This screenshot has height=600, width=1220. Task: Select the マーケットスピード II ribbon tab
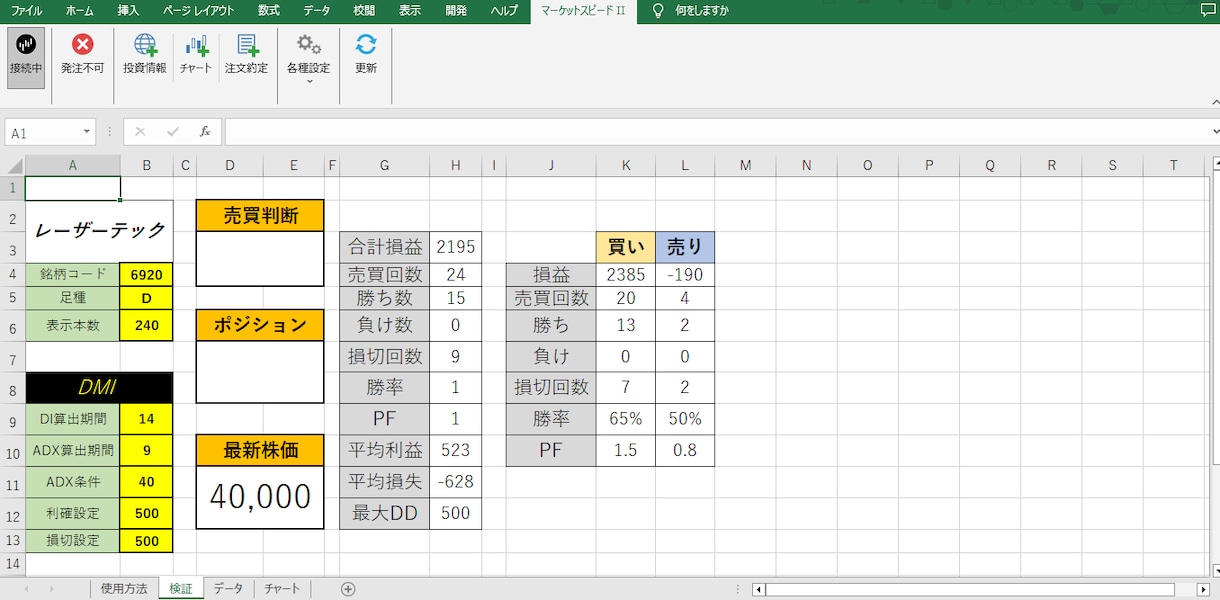coord(583,11)
